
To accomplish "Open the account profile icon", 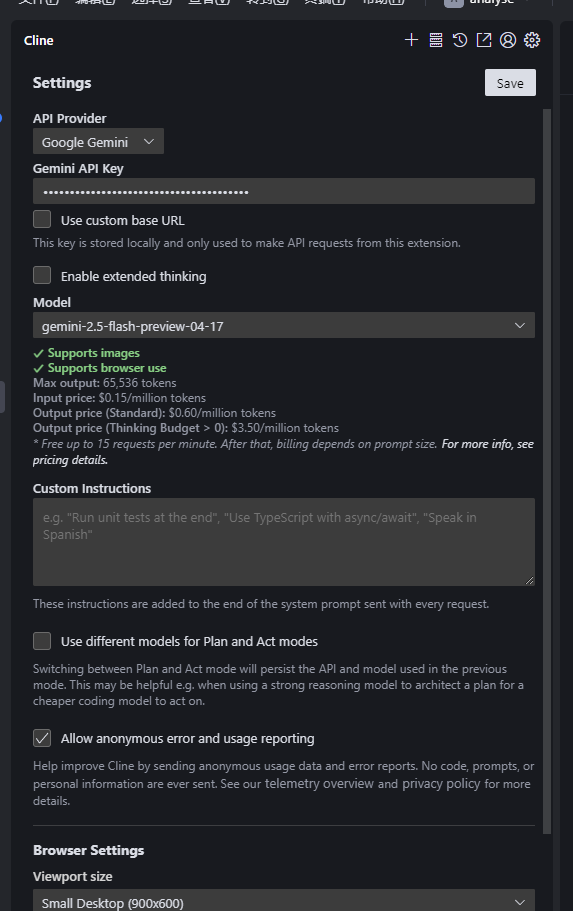I will [x=508, y=40].
